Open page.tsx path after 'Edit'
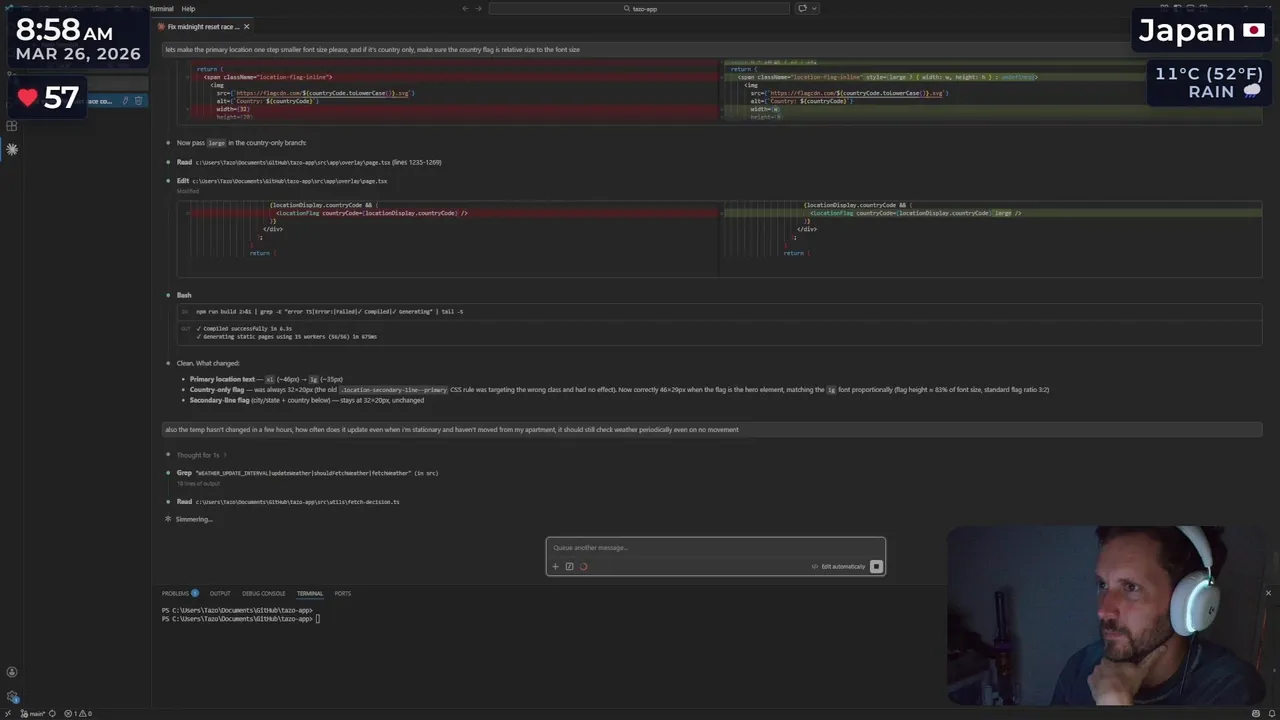 (x=290, y=181)
